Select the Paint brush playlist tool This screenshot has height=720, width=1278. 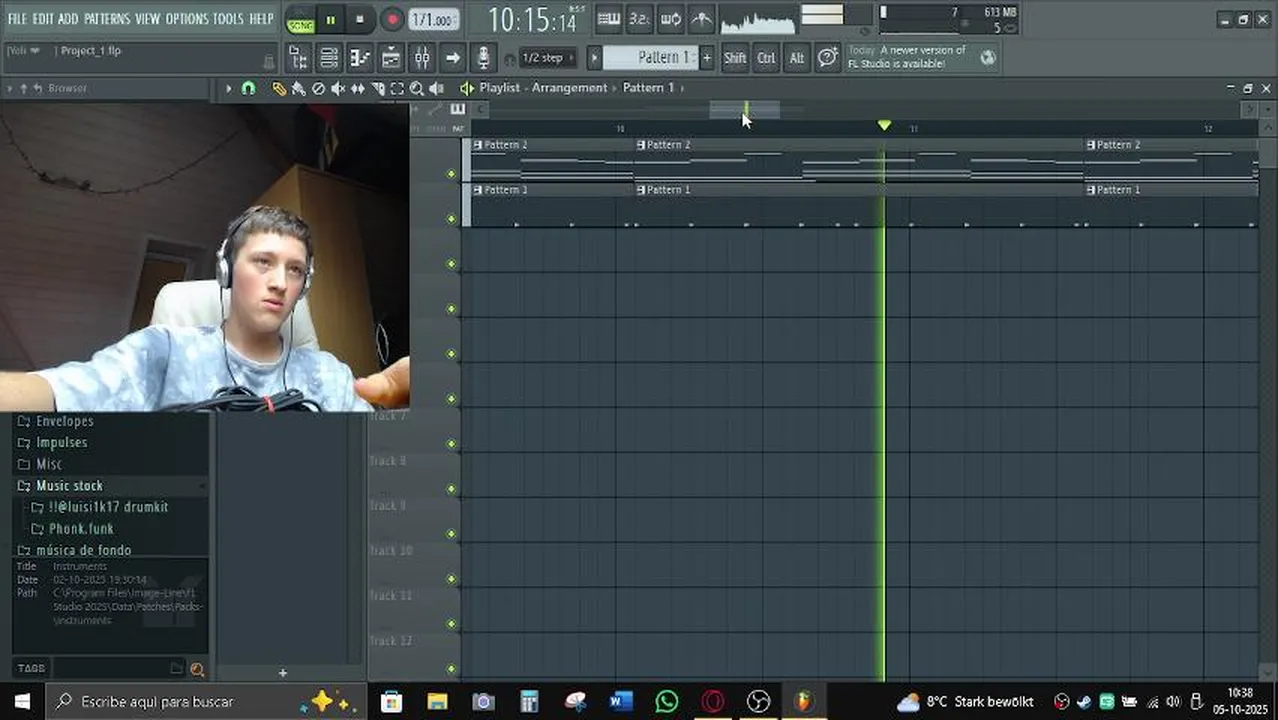(298, 88)
